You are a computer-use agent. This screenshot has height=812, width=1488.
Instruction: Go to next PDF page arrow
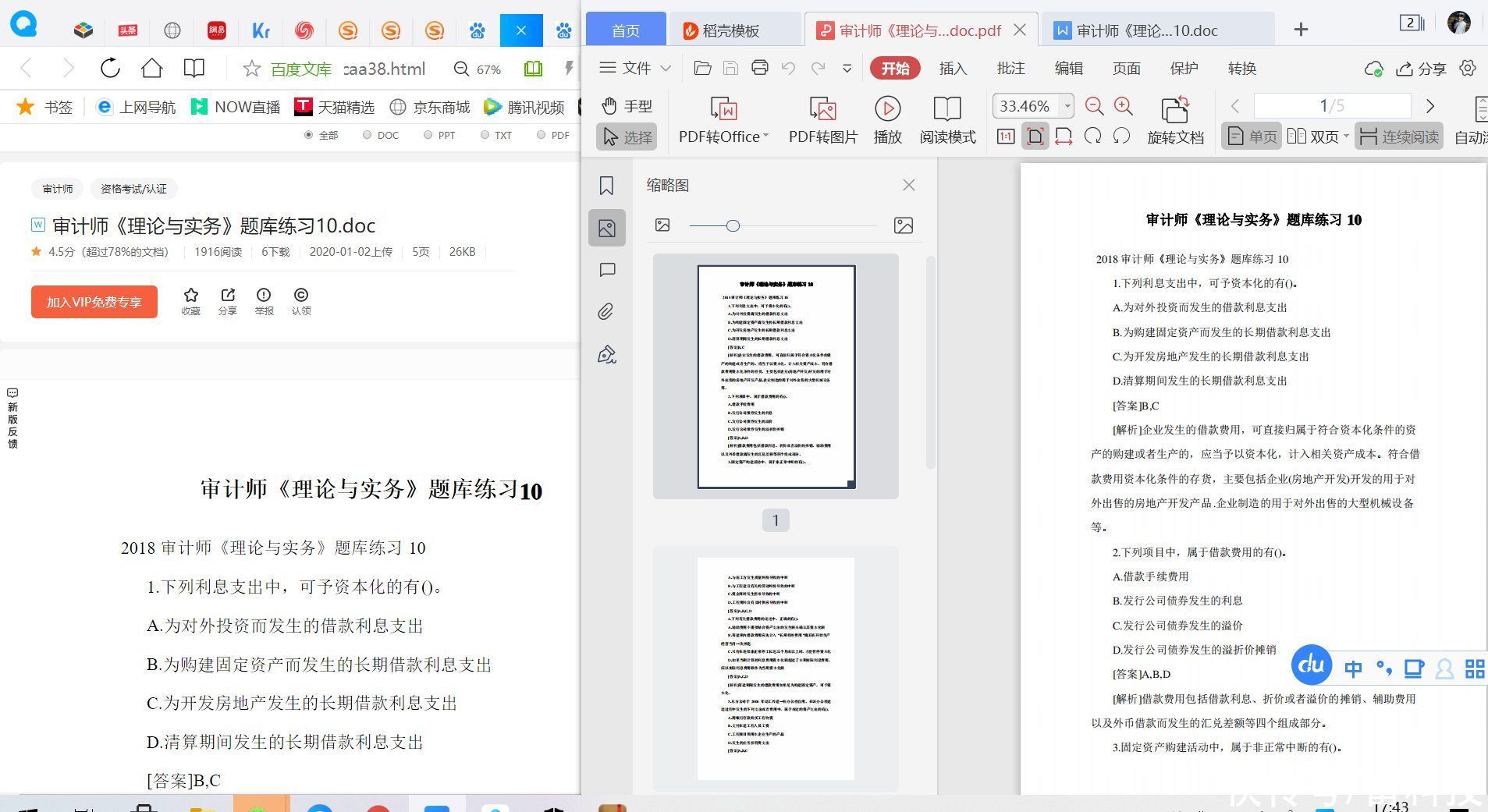[x=1430, y=105]
